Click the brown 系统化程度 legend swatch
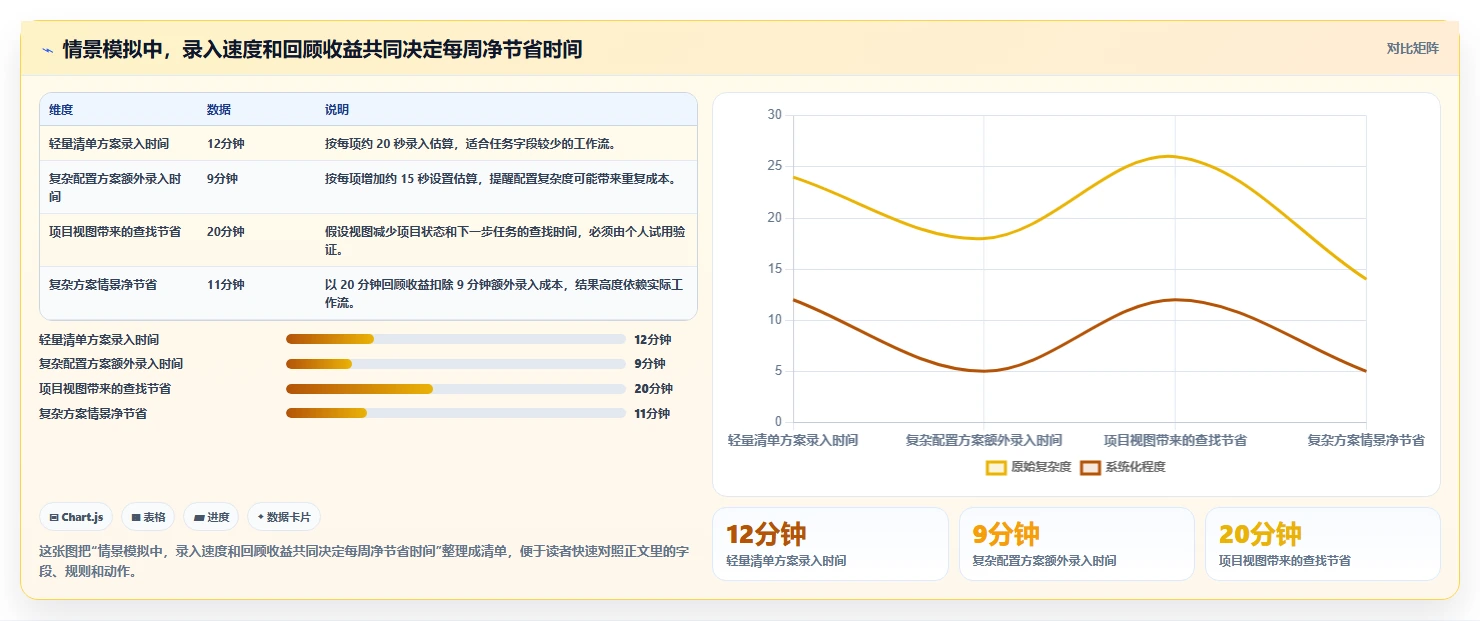The height and width of the screenshot is (621, 1480). pos(1091,467)
